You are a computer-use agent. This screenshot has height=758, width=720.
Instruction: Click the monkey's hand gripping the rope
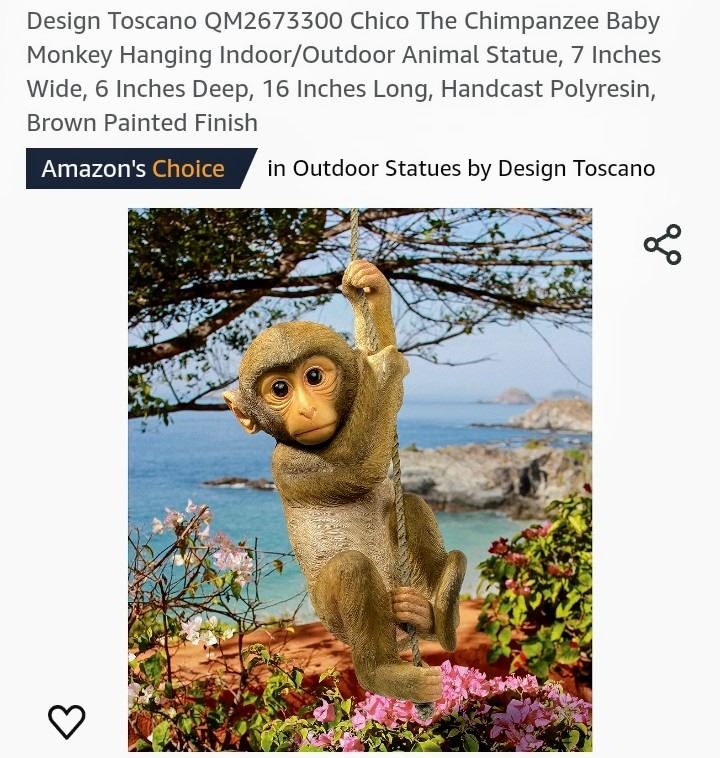tap(364, 278)
